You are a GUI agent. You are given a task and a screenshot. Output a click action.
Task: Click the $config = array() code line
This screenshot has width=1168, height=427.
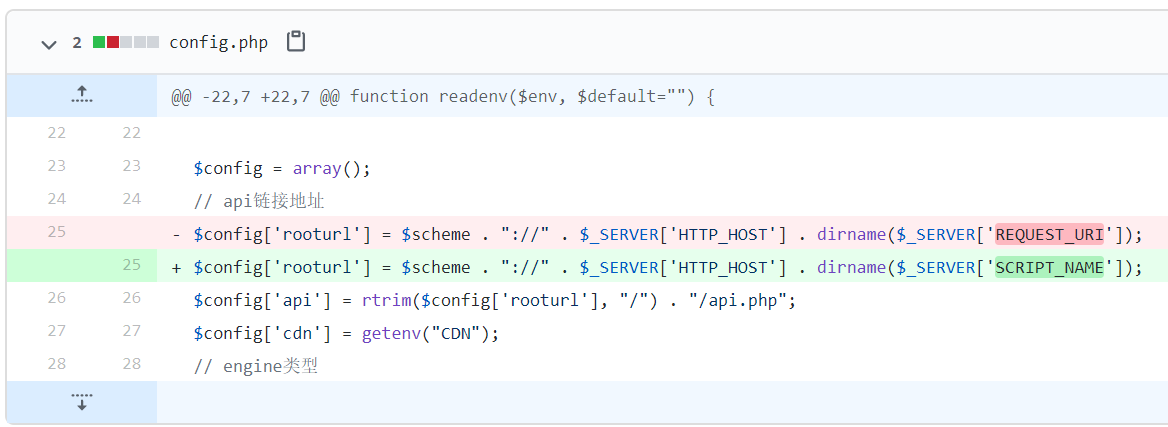(282, 168)
